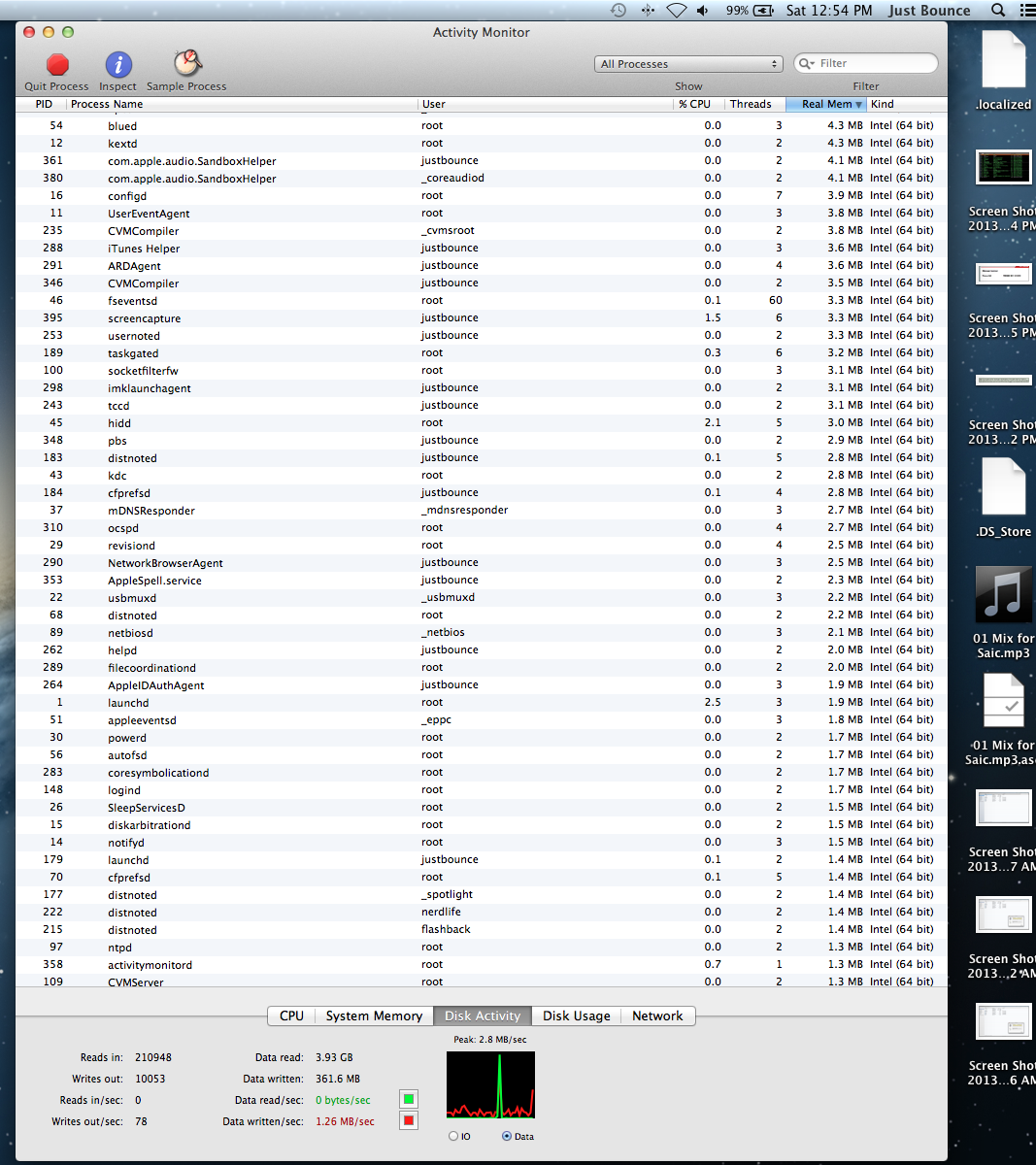
Task: Select the NetworkBrowserAgent process row
Action: coord(481,562)
